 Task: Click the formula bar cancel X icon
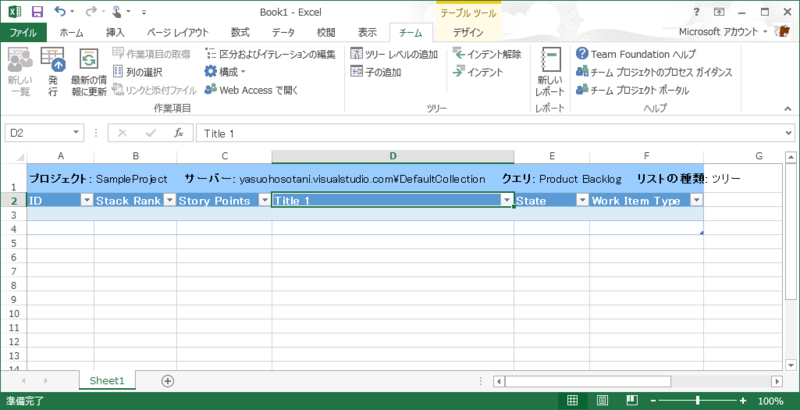122,133
